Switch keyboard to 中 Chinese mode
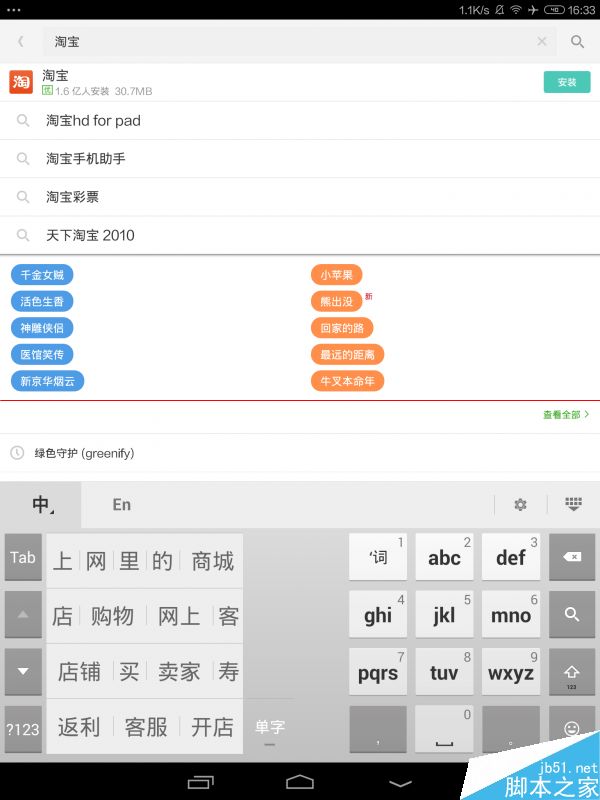The image size is (600, 800). [40, 505]
